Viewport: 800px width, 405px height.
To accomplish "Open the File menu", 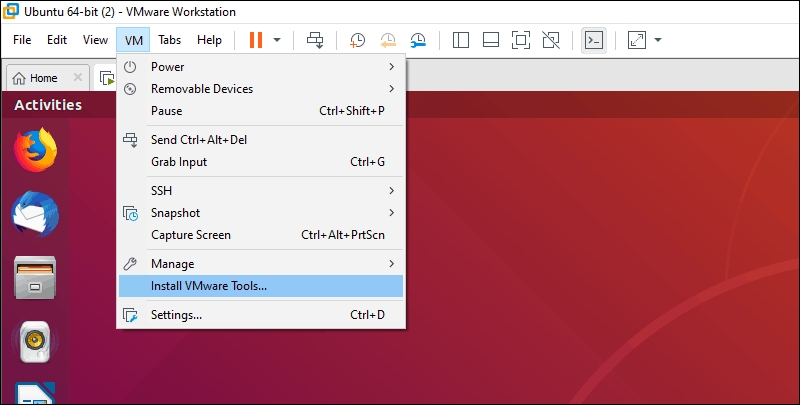I will tap(22, 40).
